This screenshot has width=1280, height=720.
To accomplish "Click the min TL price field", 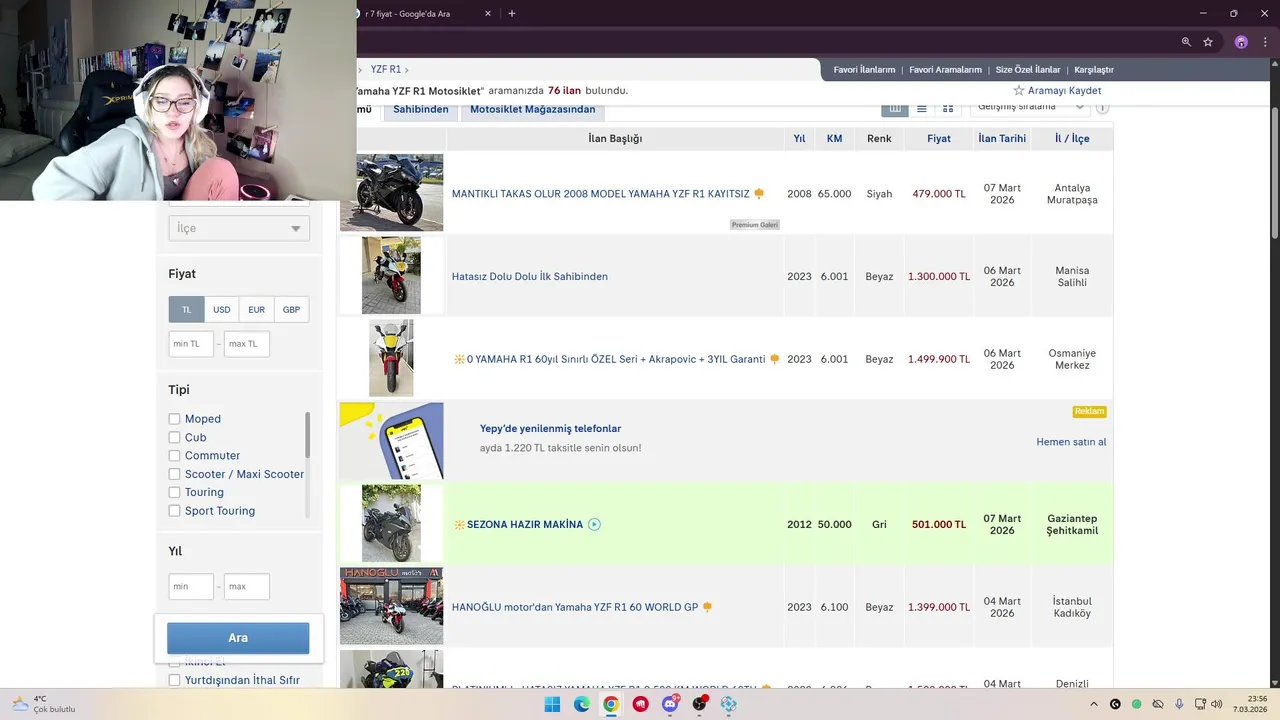I will coord(191,344).
